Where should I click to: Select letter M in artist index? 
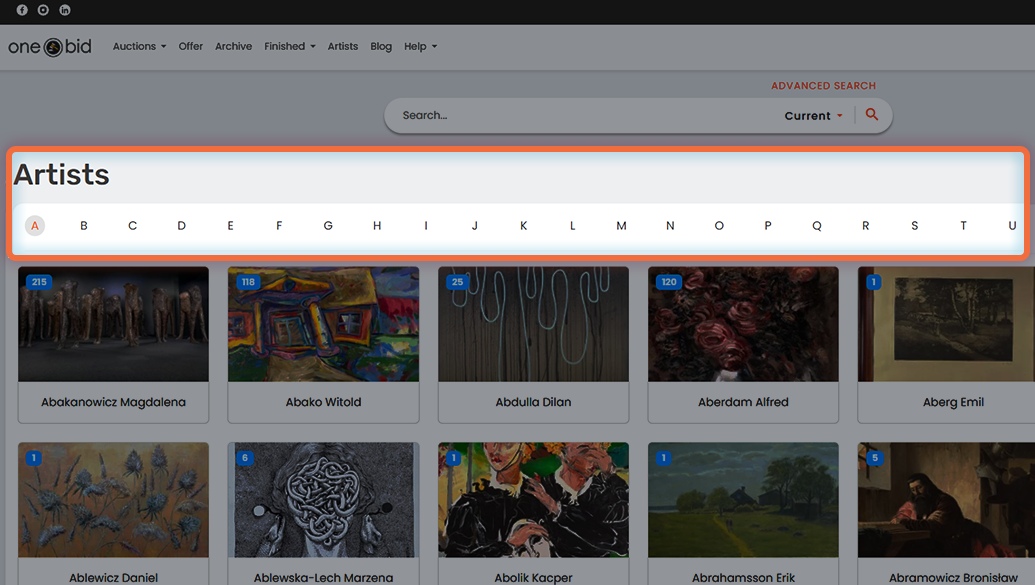pos(621,226)
